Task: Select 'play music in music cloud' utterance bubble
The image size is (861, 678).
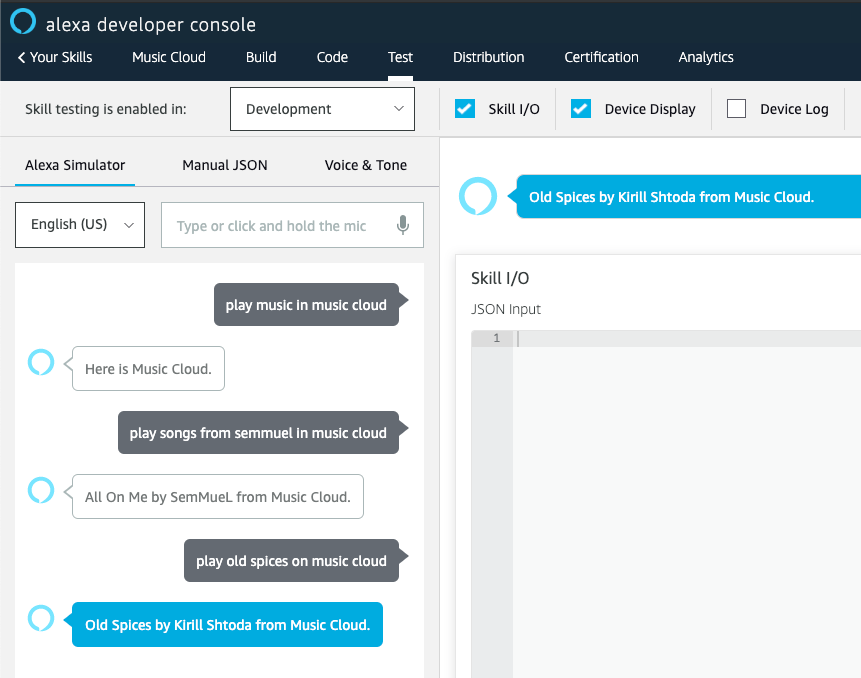Action: pos(306,305)
